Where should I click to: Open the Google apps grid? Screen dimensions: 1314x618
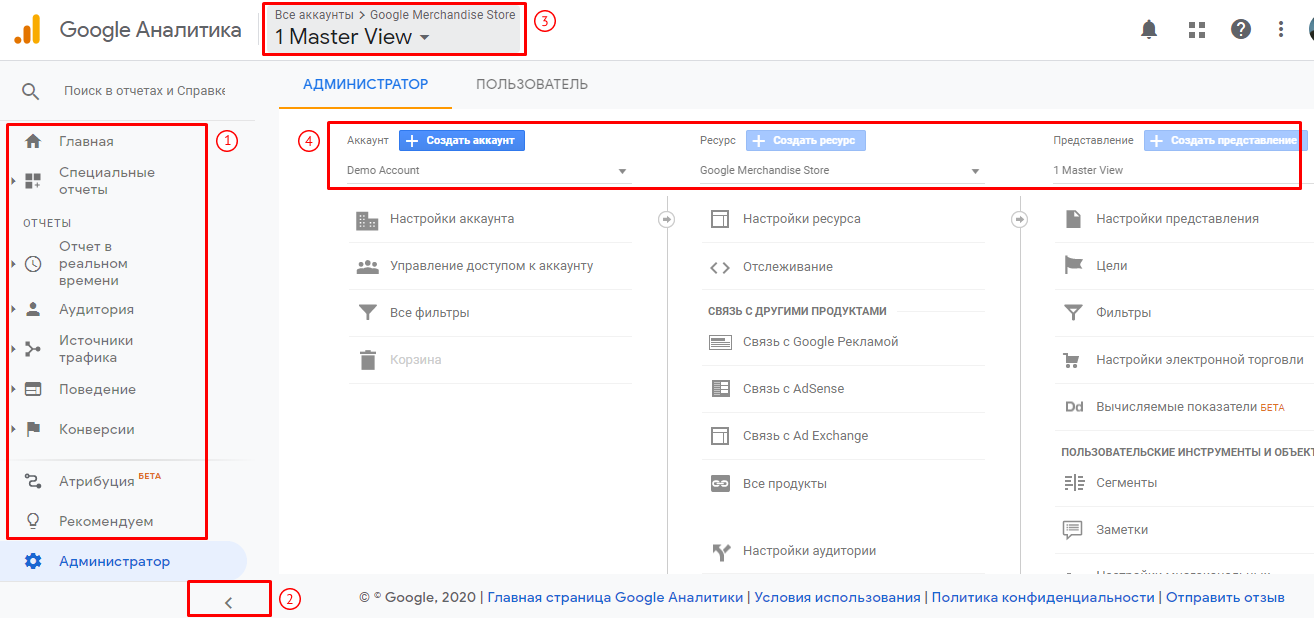coord(1196,30)
